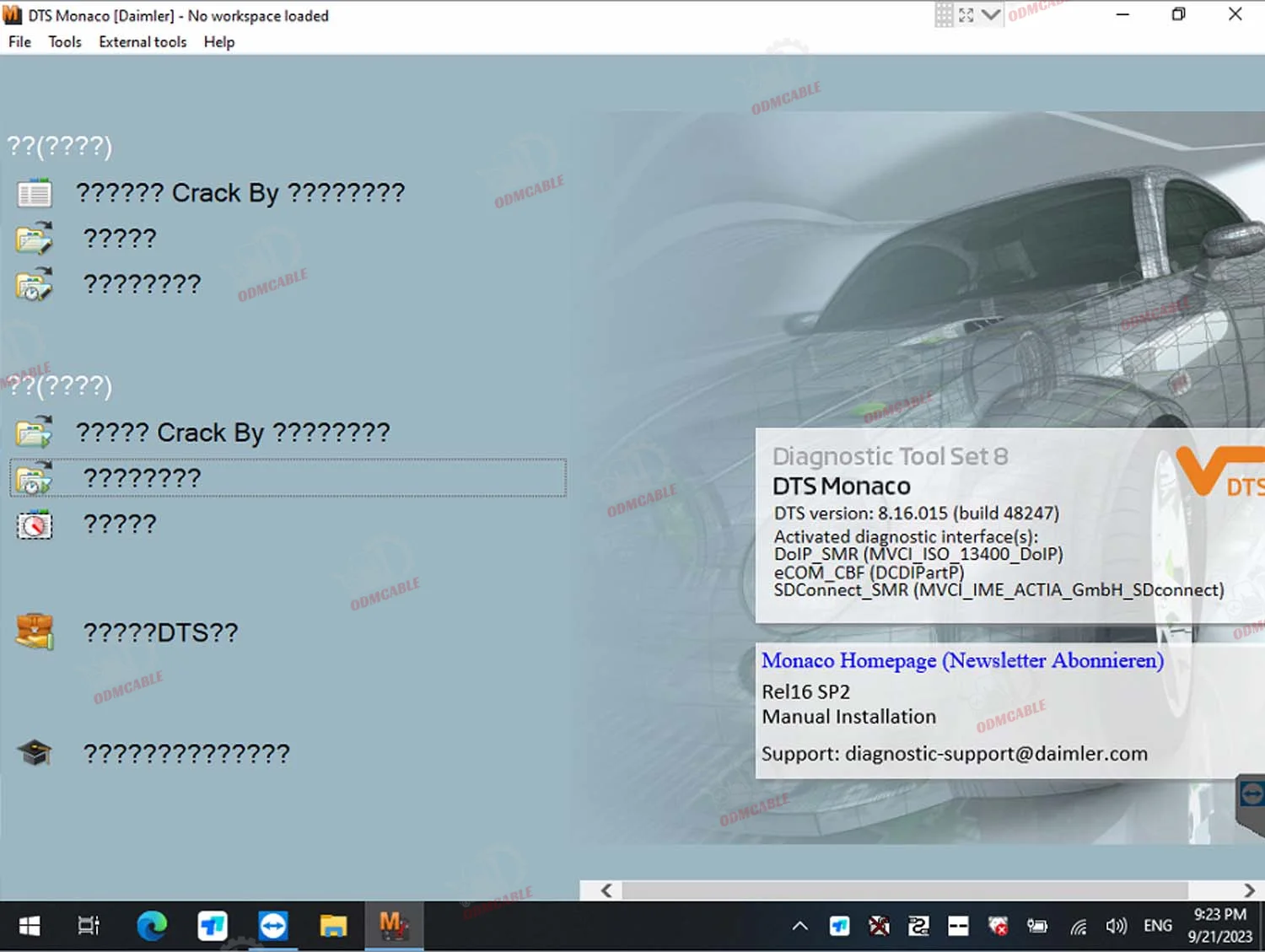Viewport: 1265px width, 952px height.
Task: Click the DTS Monaco taskbar icon
Action: tap(393, 926)
